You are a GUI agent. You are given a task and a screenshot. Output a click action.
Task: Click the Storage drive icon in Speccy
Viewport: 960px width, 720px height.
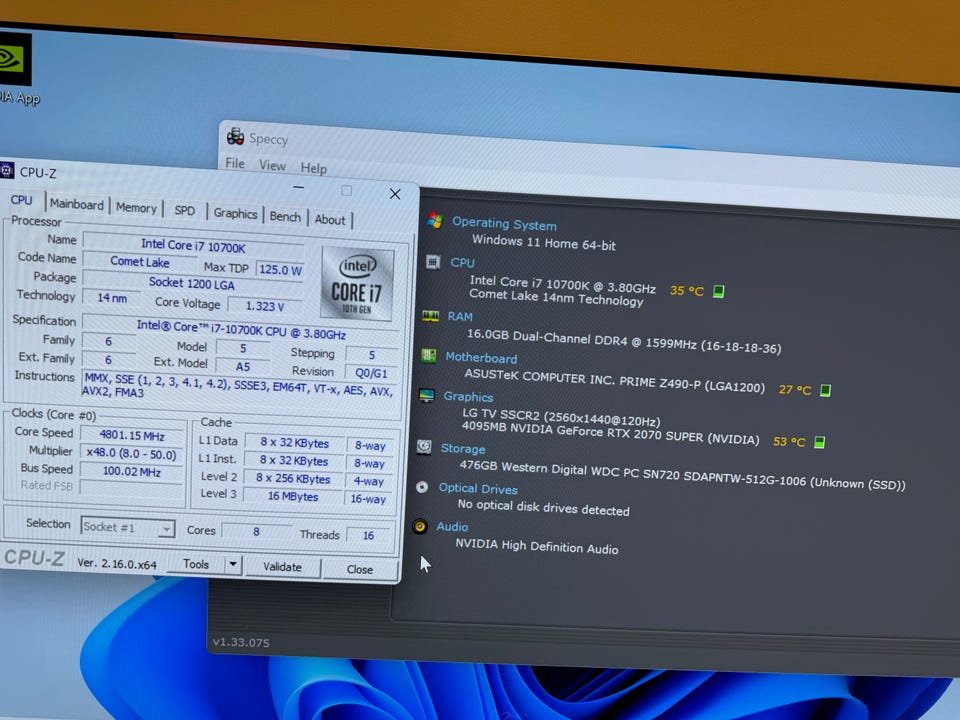[x=424, y=446]
